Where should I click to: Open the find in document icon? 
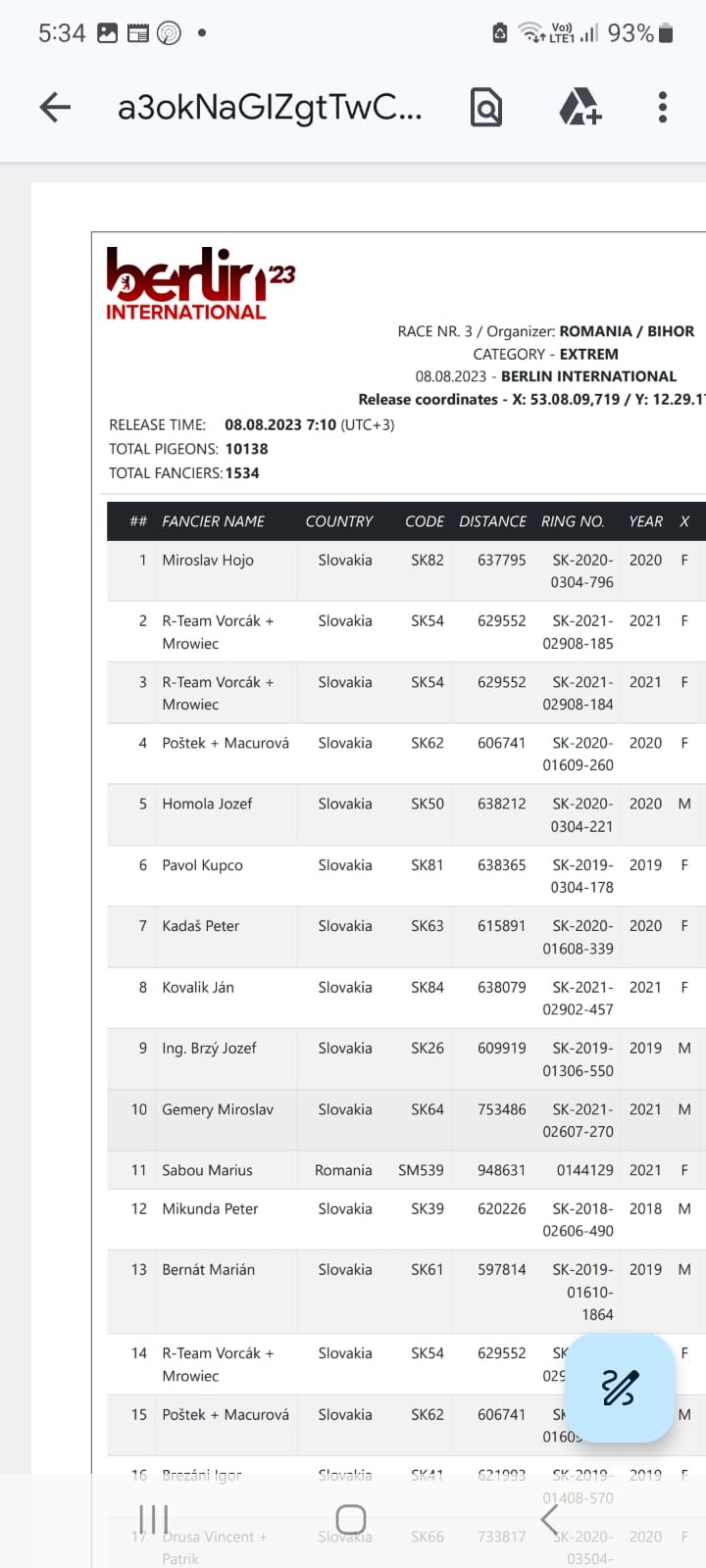486,107
